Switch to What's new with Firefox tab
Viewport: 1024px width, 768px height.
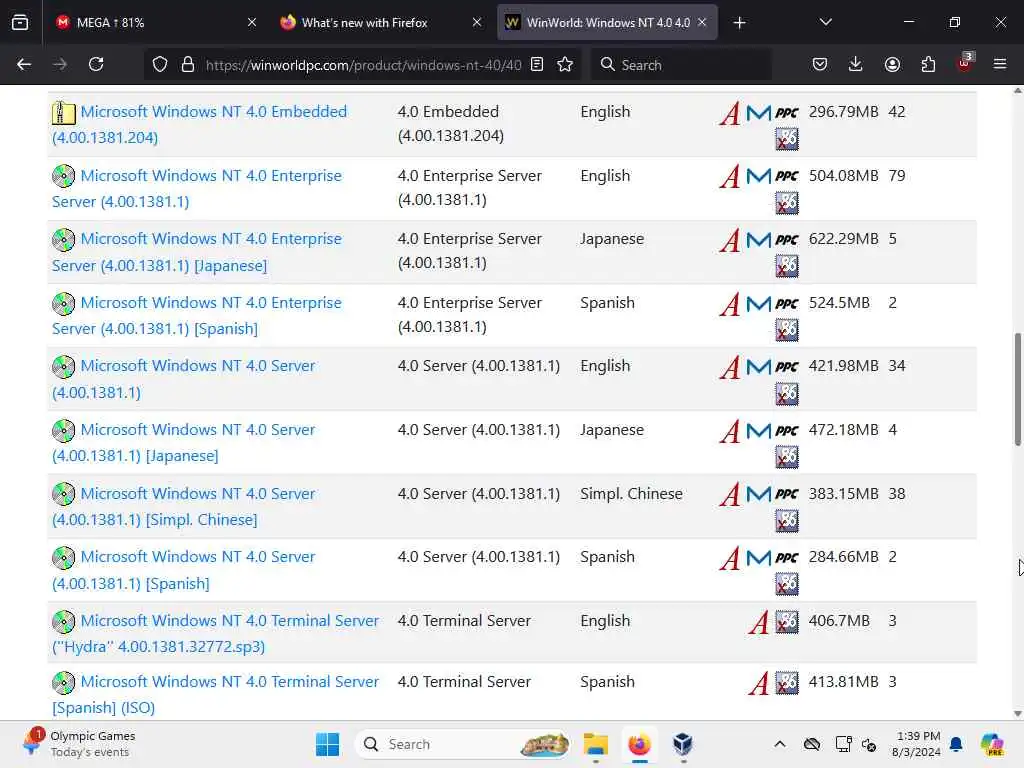pos(381,22)
